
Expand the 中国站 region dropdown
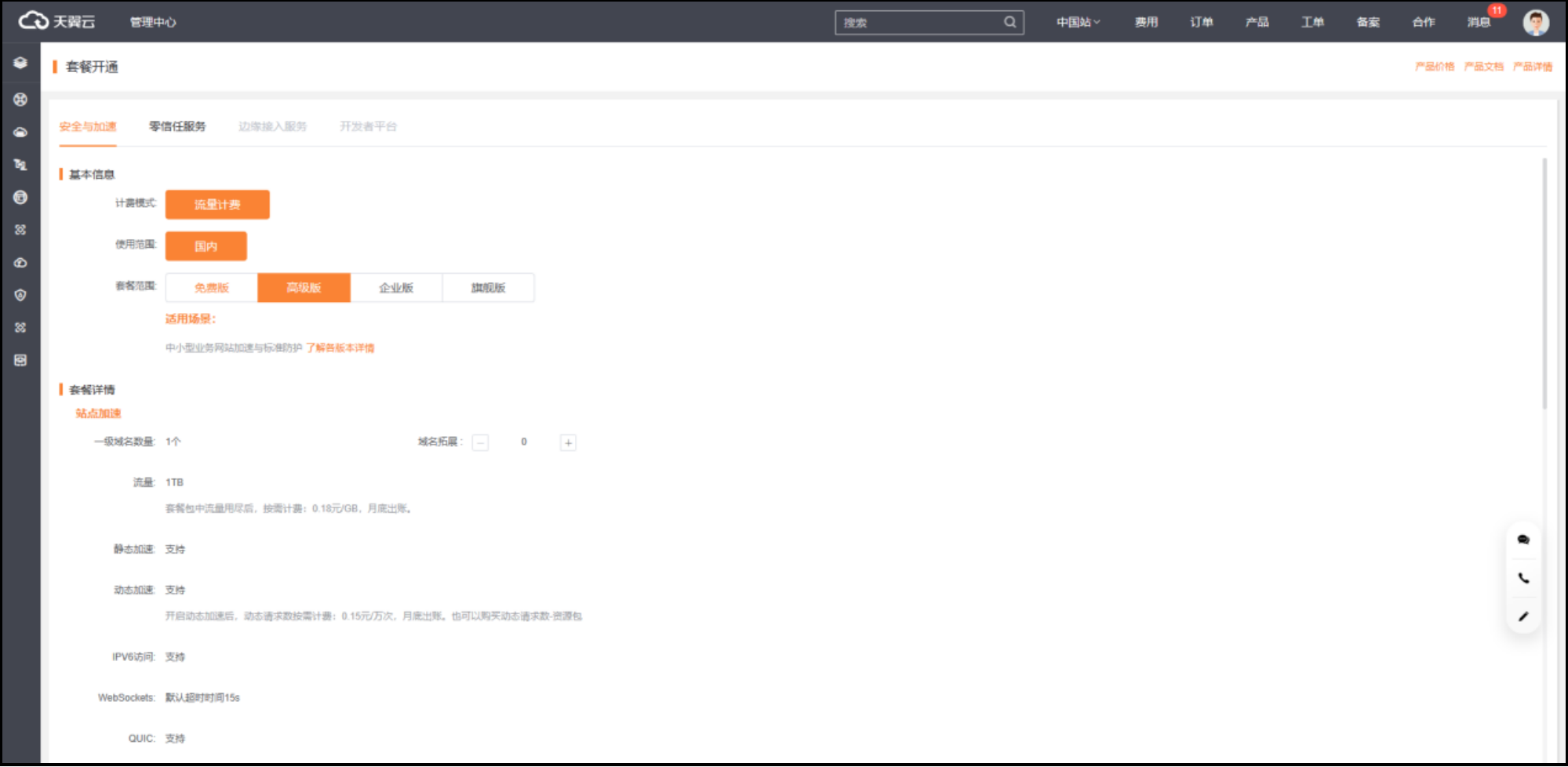pyautogui.click(x=1078, y=23)
